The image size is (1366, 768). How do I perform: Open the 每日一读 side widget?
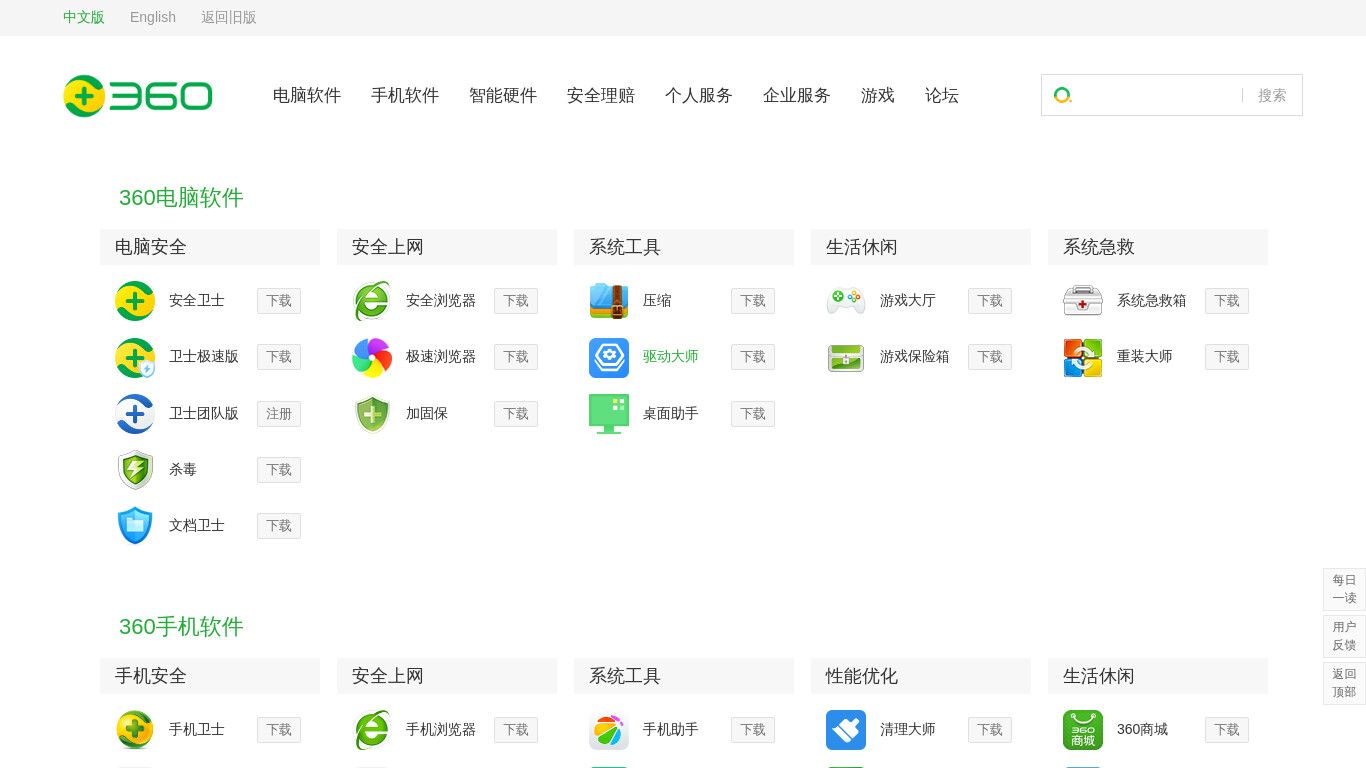click(x=1344, y=589)
